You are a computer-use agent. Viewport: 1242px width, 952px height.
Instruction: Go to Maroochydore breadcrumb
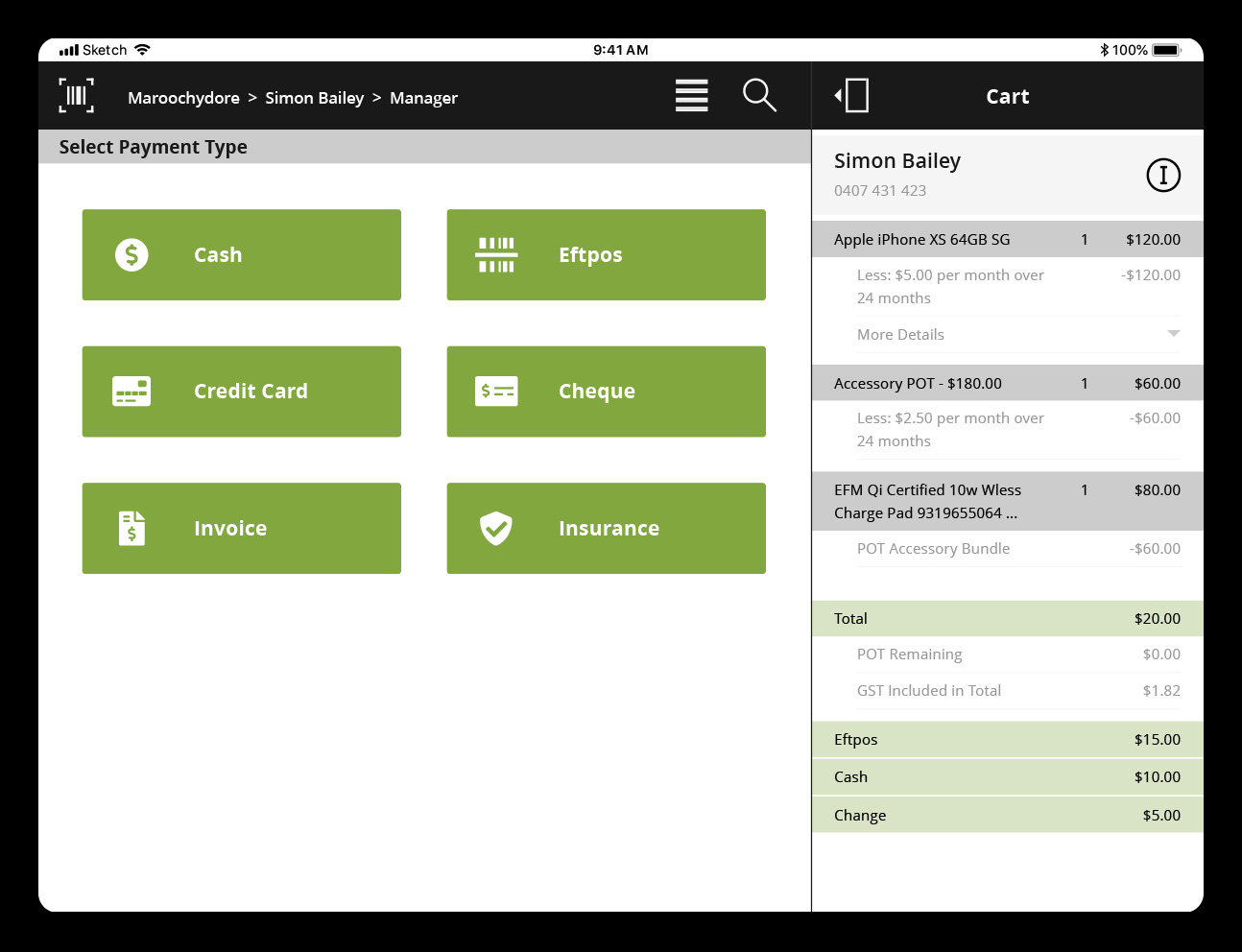pyautogui.click(x=183, y=98)
